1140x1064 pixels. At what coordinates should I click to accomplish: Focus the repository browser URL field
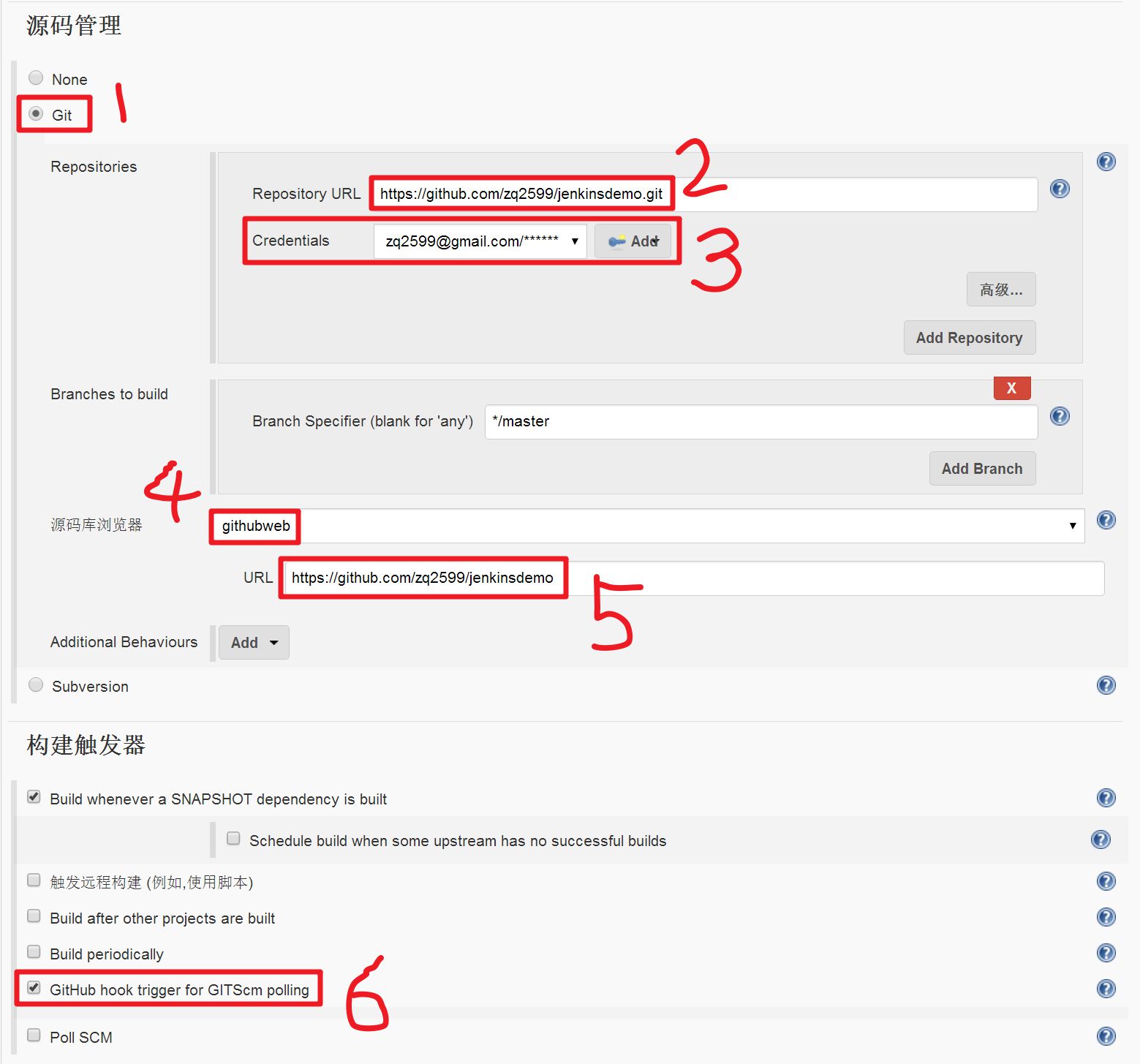tap(695, 578)
